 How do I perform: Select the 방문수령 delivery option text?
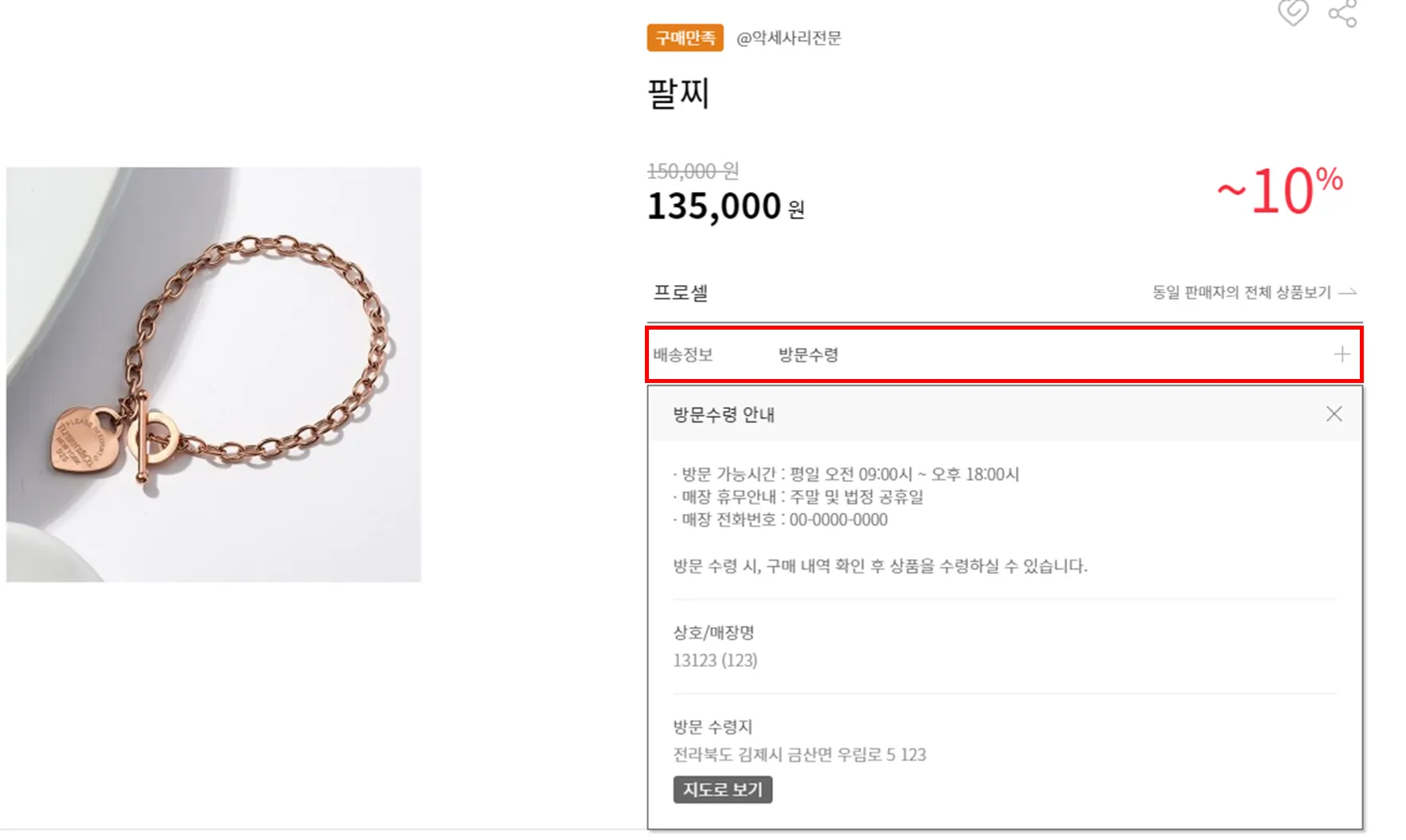pos(808,355)
